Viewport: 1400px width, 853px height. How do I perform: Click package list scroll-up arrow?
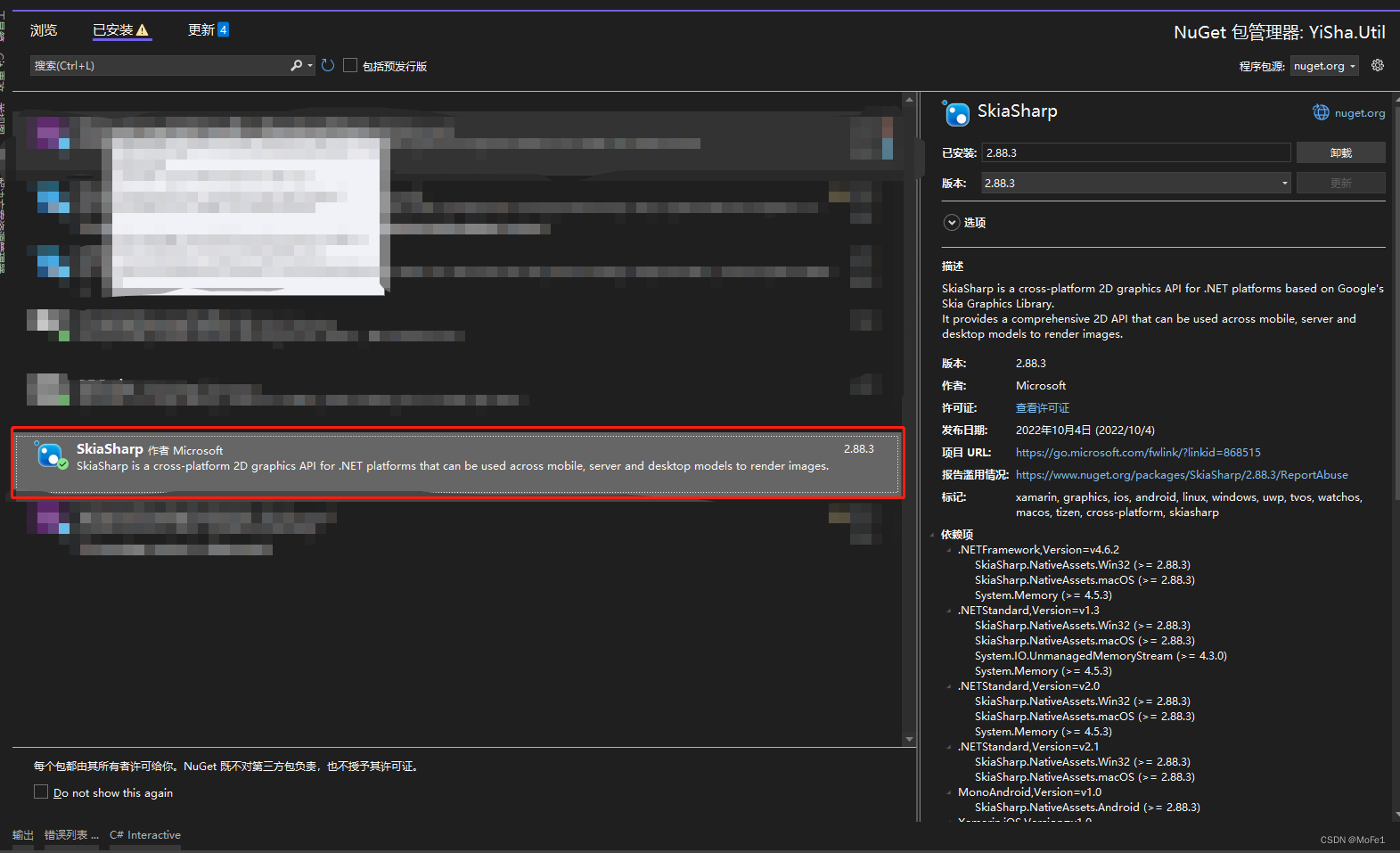pos(909,99)
